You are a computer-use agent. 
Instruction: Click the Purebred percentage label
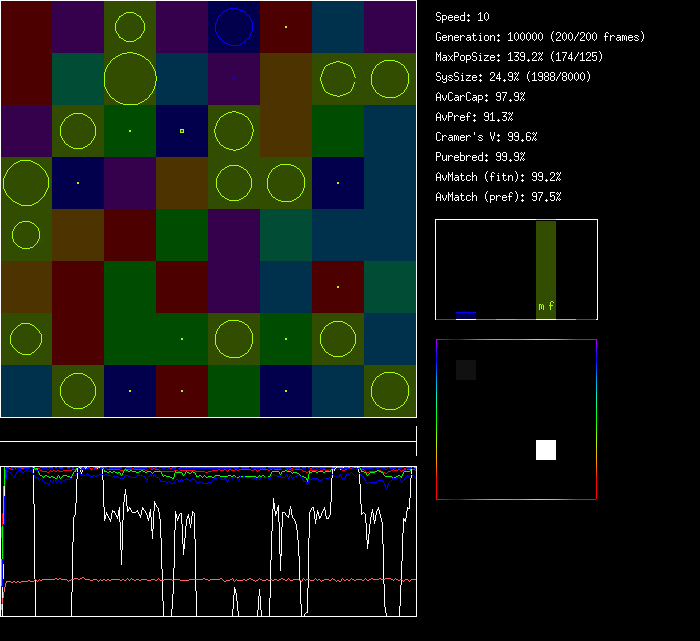point(480,157)
